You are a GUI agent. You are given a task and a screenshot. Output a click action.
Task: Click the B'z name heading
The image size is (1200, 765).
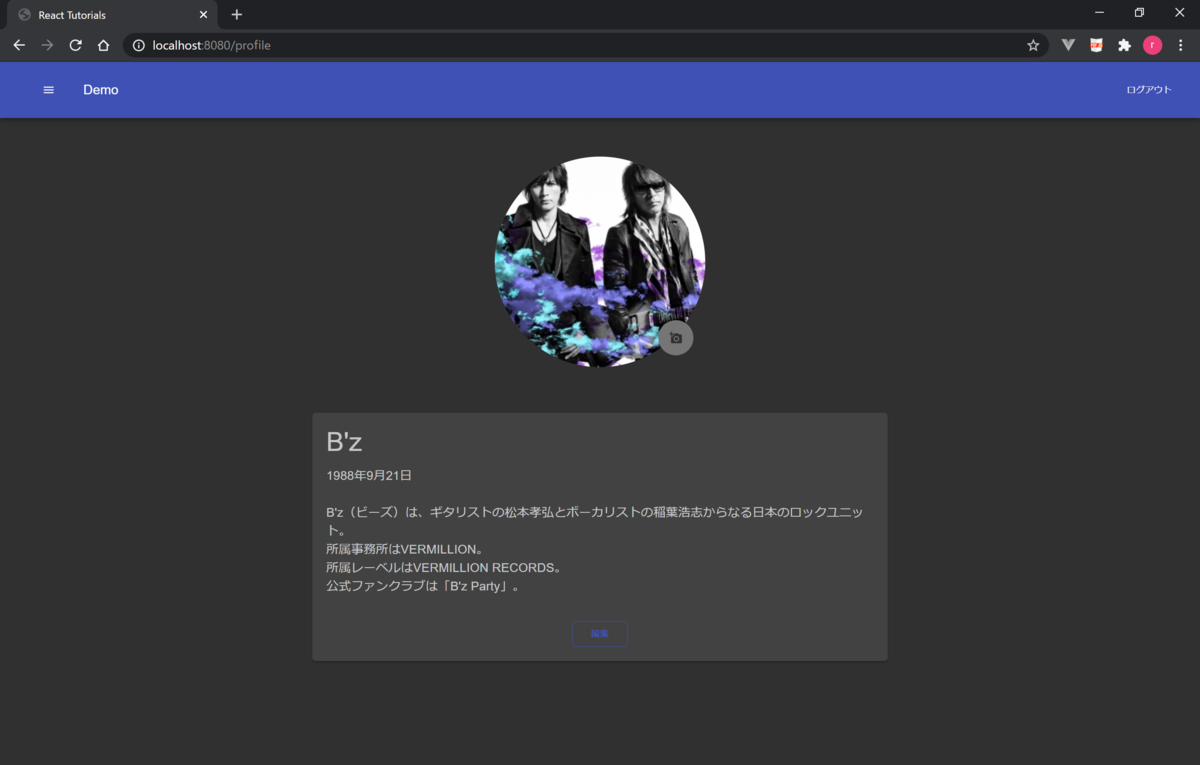[x=344, y=442]
